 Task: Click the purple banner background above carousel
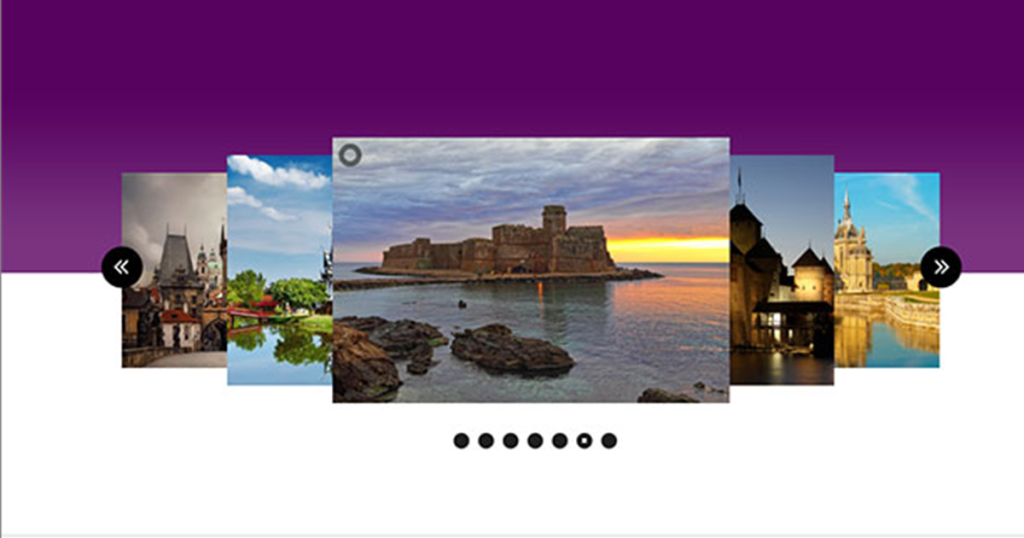coord(512,65)
